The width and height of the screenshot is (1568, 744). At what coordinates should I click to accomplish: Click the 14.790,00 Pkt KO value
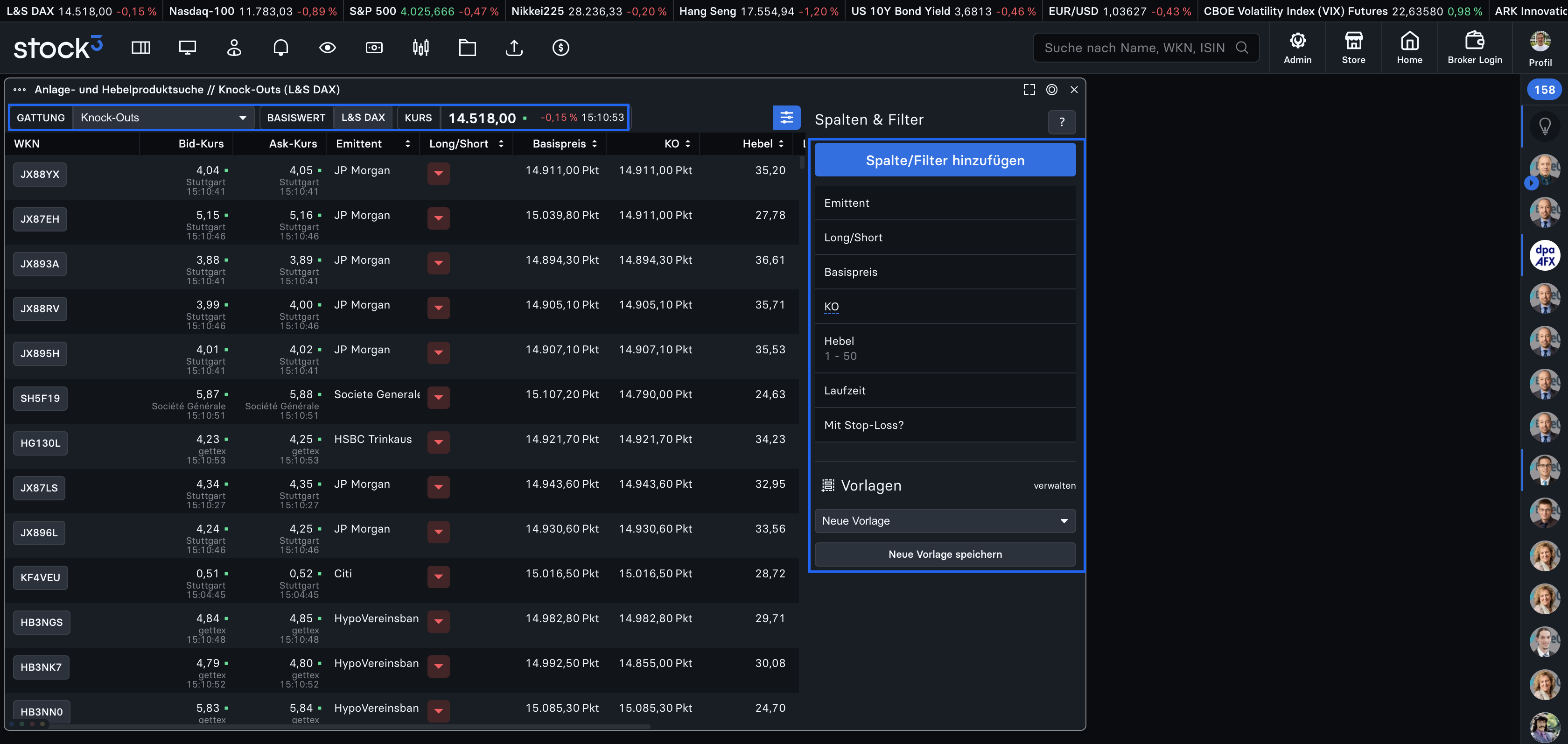point(655,394)
